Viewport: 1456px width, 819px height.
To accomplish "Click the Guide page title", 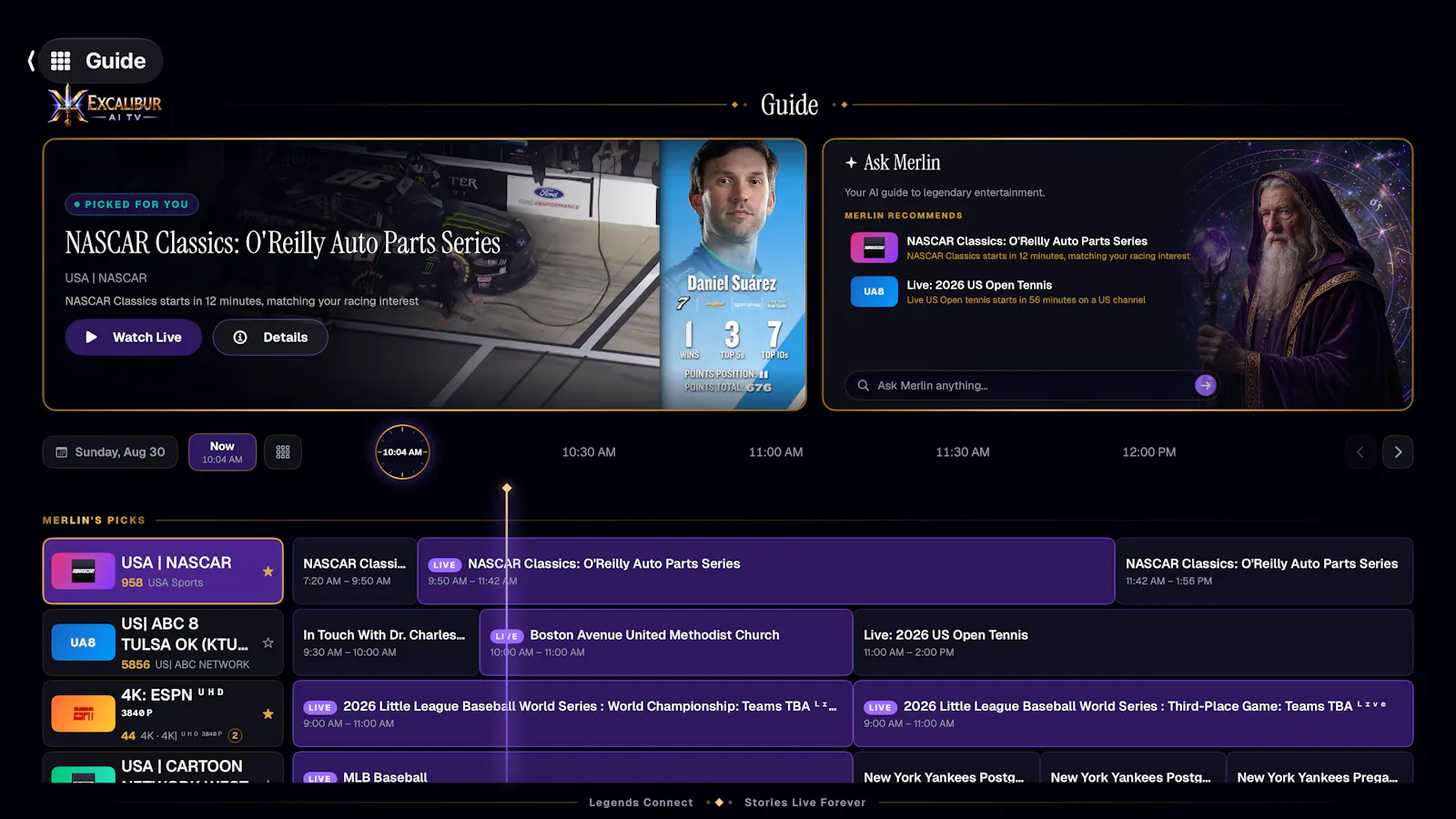I will click(789, 105).
